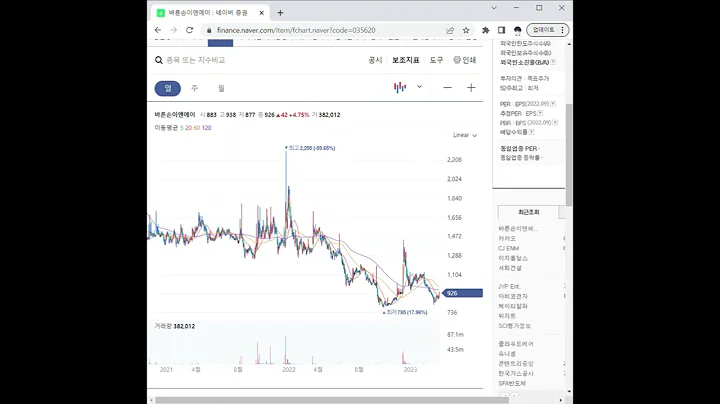Screen dimensions: 720x404
Task: Select the 최근조회 tab
Action: [529, 212]
